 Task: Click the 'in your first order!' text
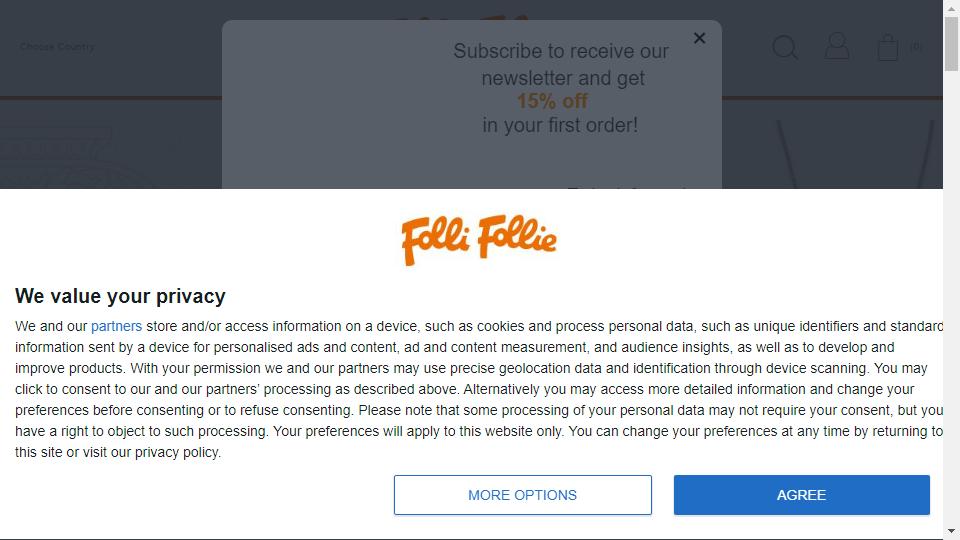click(x=560, y=126)
